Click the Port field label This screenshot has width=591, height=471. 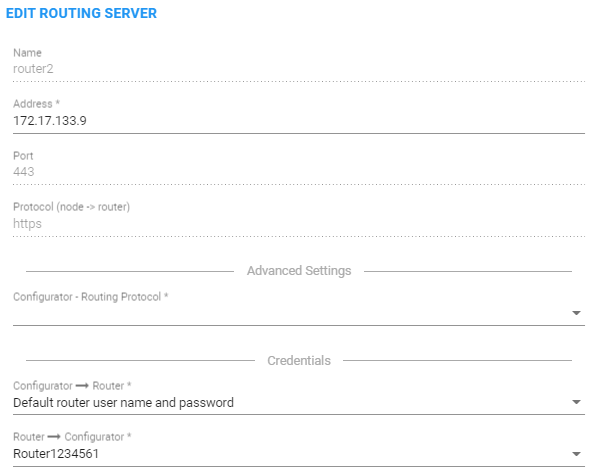23,156
